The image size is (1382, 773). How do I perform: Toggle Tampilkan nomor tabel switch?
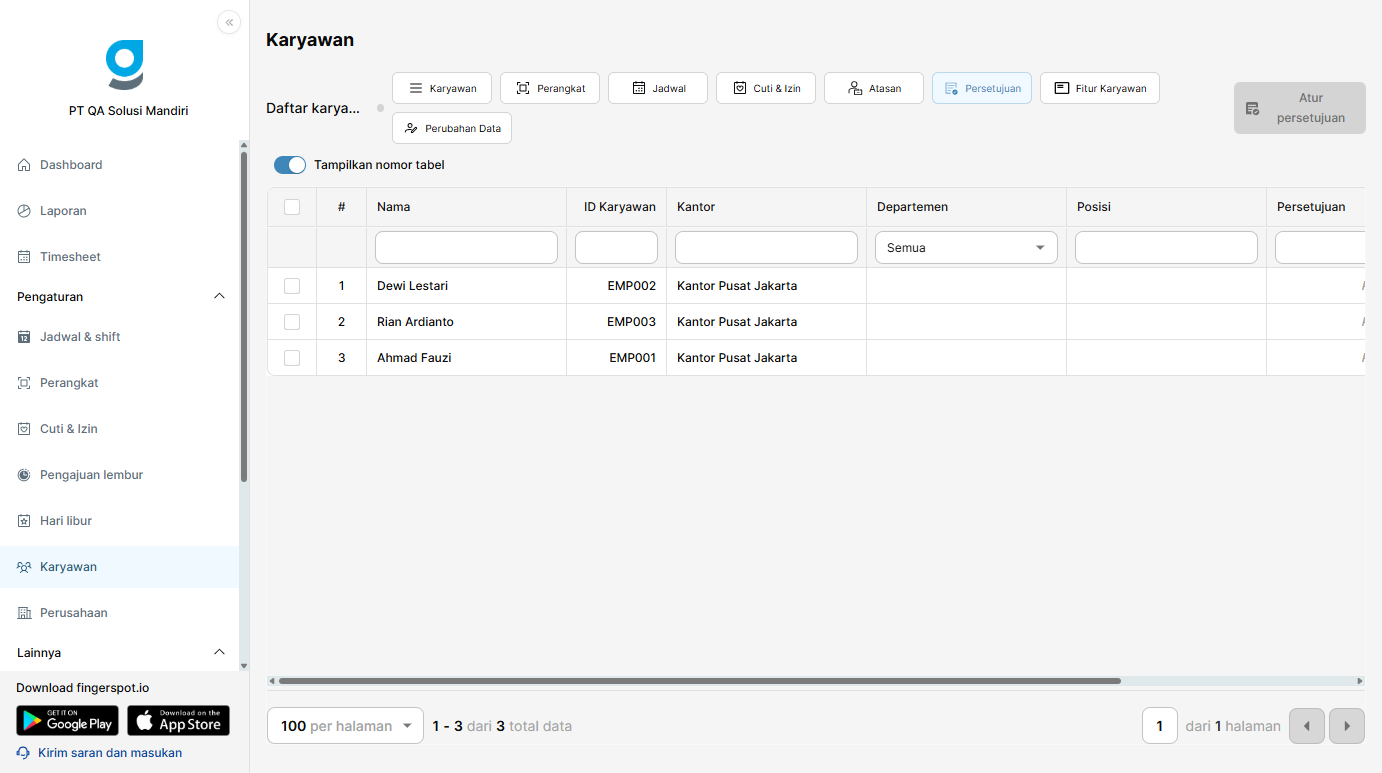290,165
